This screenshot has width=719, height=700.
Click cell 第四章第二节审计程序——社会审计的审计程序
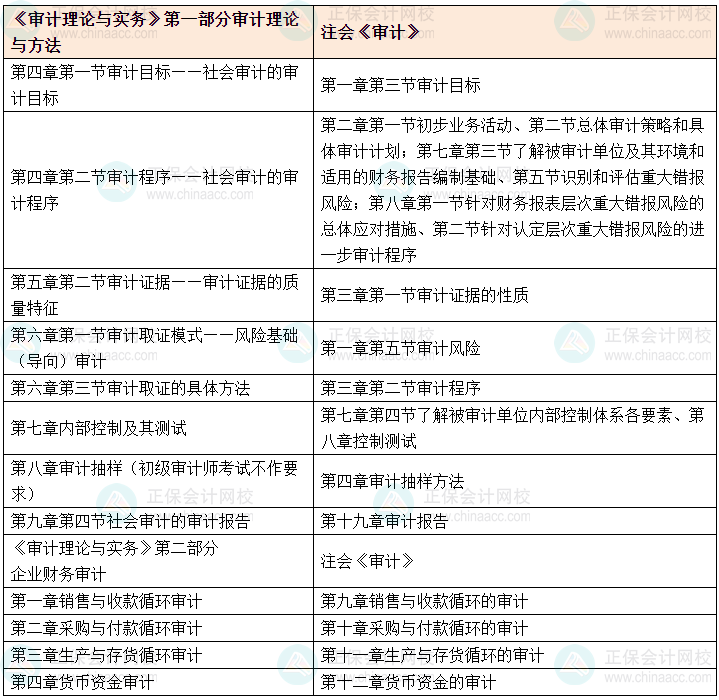158,190
